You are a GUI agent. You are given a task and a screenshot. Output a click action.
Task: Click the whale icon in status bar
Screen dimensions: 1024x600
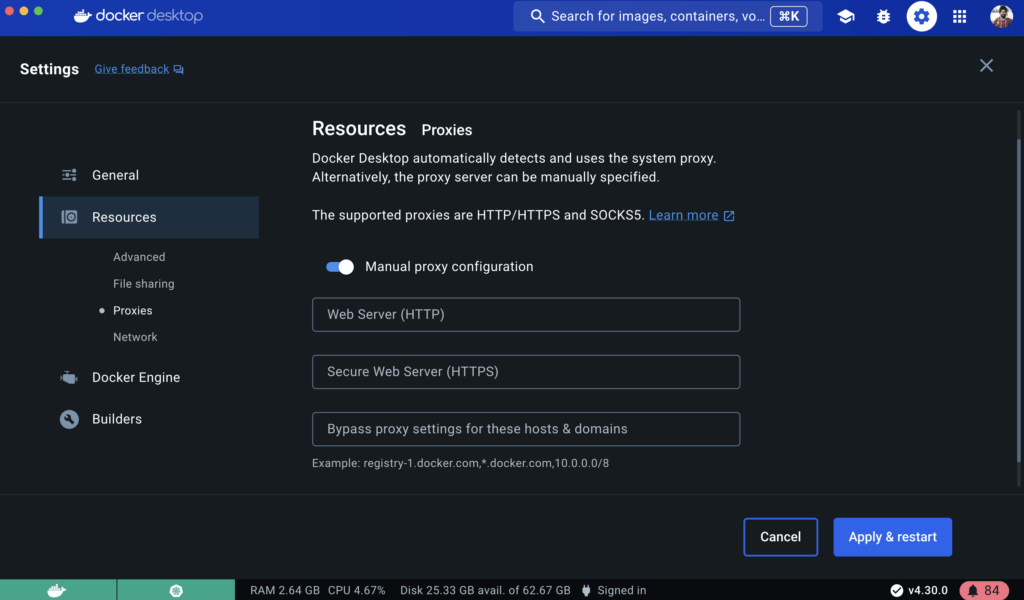click(57, 590)
